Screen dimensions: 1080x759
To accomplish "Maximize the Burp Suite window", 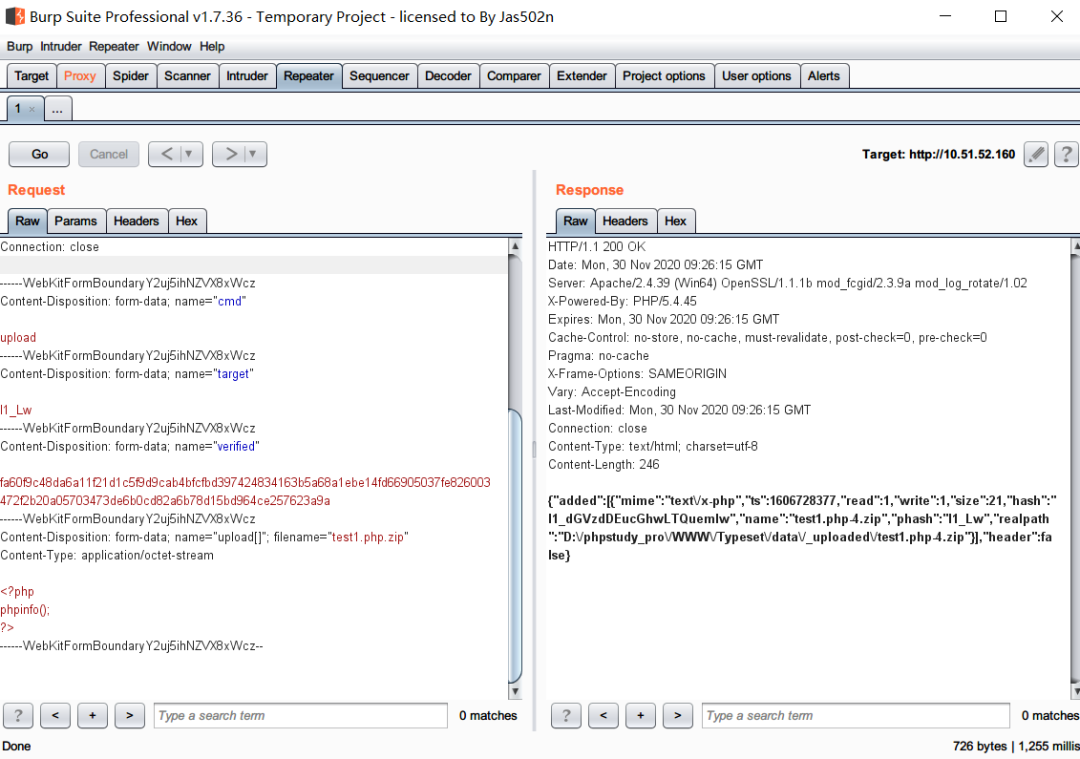I will [1001, 16].
